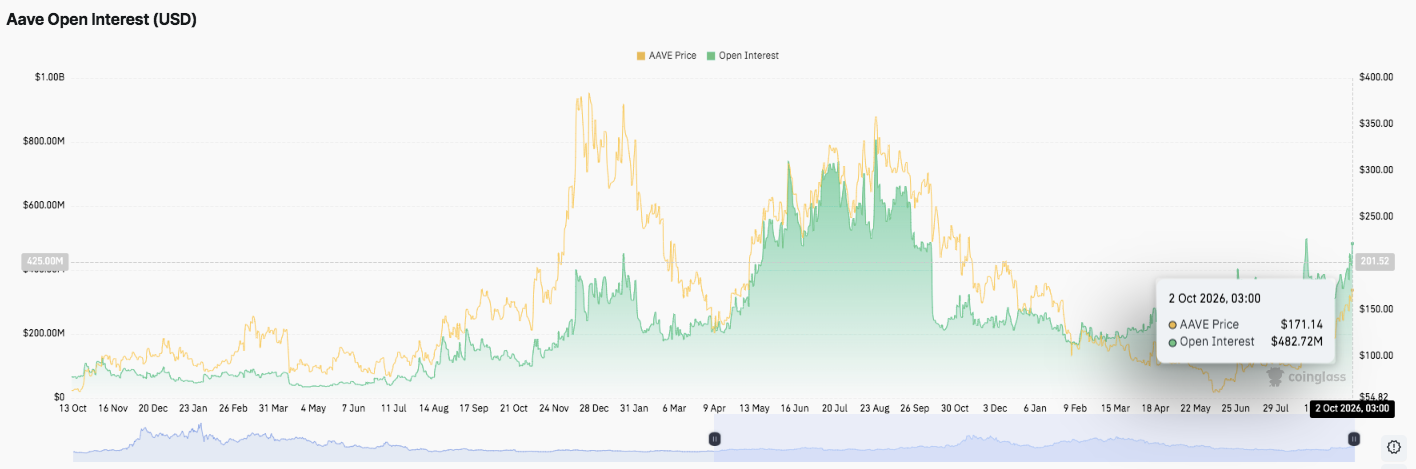Click the 16 Jun date label

794,408
